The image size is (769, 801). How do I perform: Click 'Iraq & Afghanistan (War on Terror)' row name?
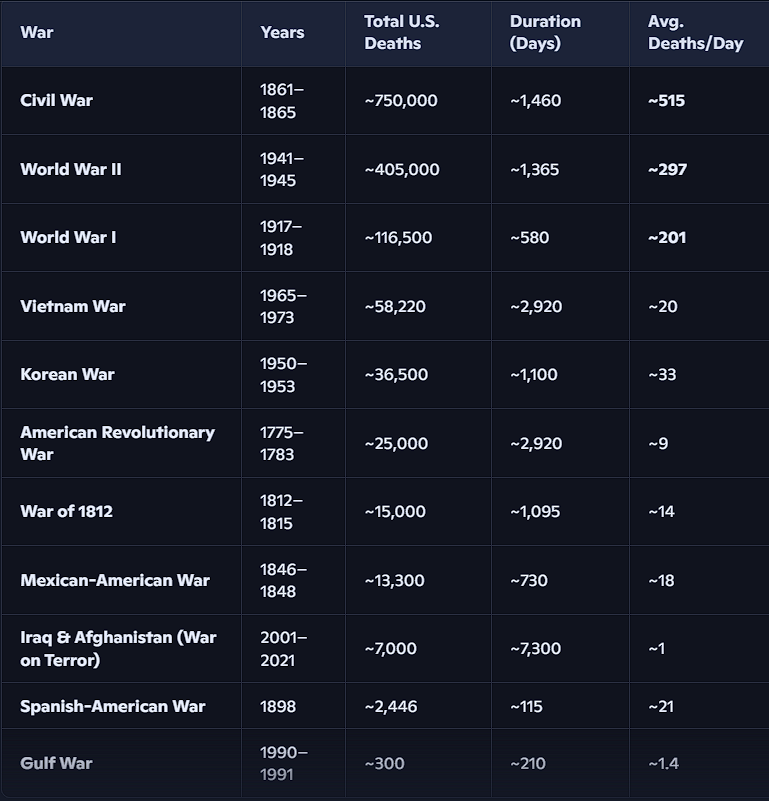118,648
